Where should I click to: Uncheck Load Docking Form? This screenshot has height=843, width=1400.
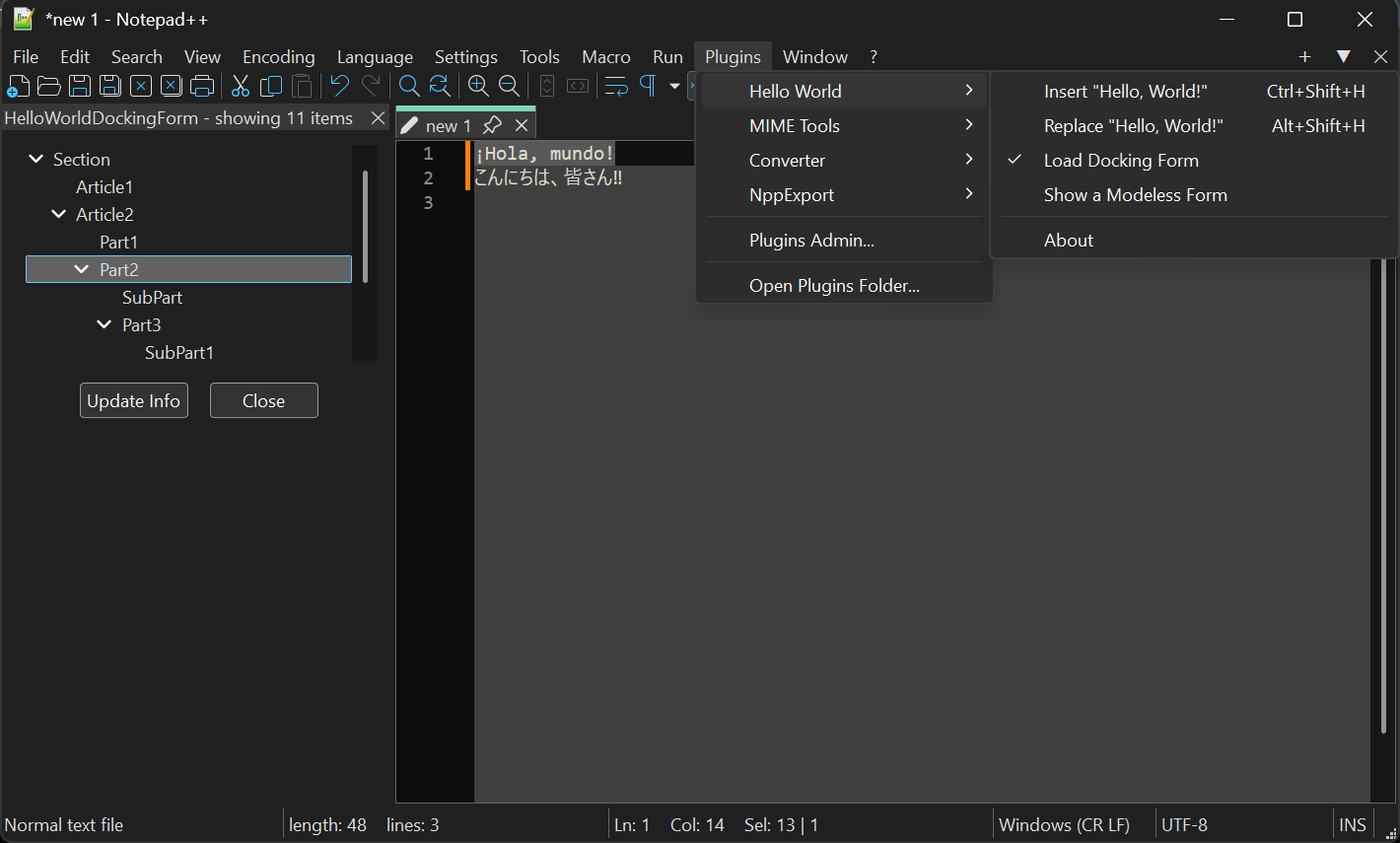point(1193,161)
